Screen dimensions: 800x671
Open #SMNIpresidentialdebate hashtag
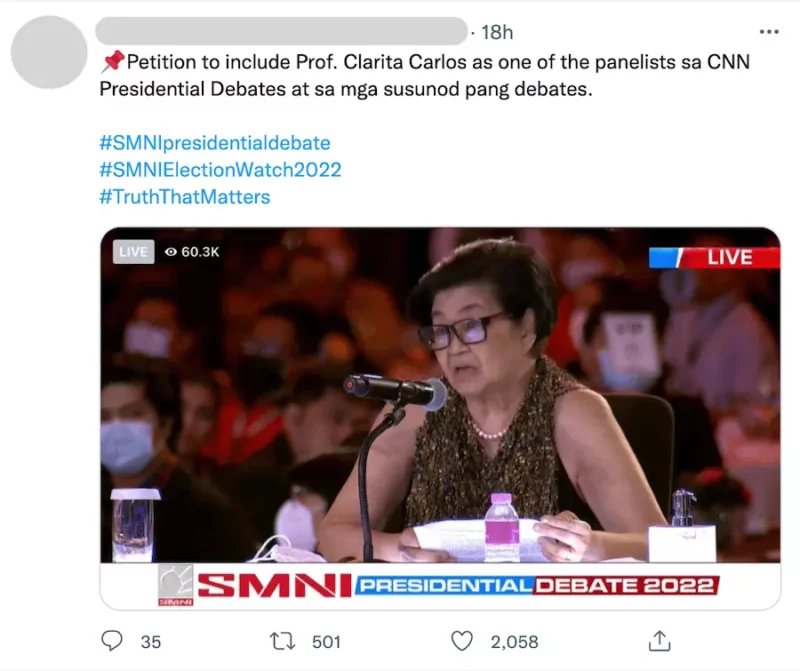point(215,143)
